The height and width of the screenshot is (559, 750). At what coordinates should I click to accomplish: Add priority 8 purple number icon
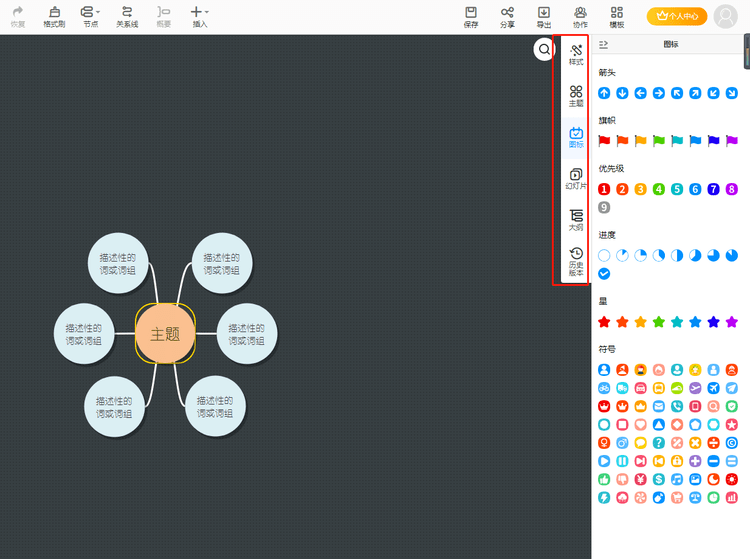click(x=732, y=189)
